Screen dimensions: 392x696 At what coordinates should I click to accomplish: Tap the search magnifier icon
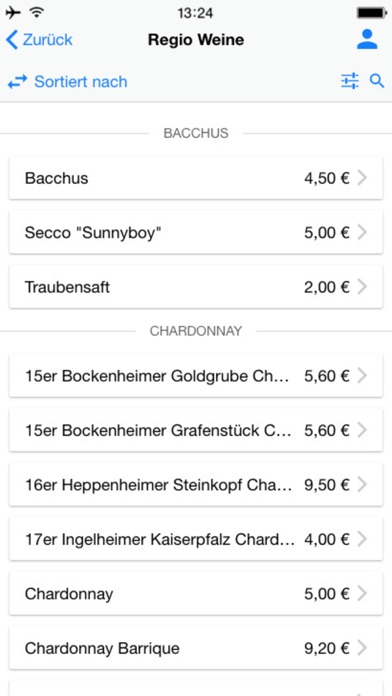pyautogui.click(x=377, y=81)
